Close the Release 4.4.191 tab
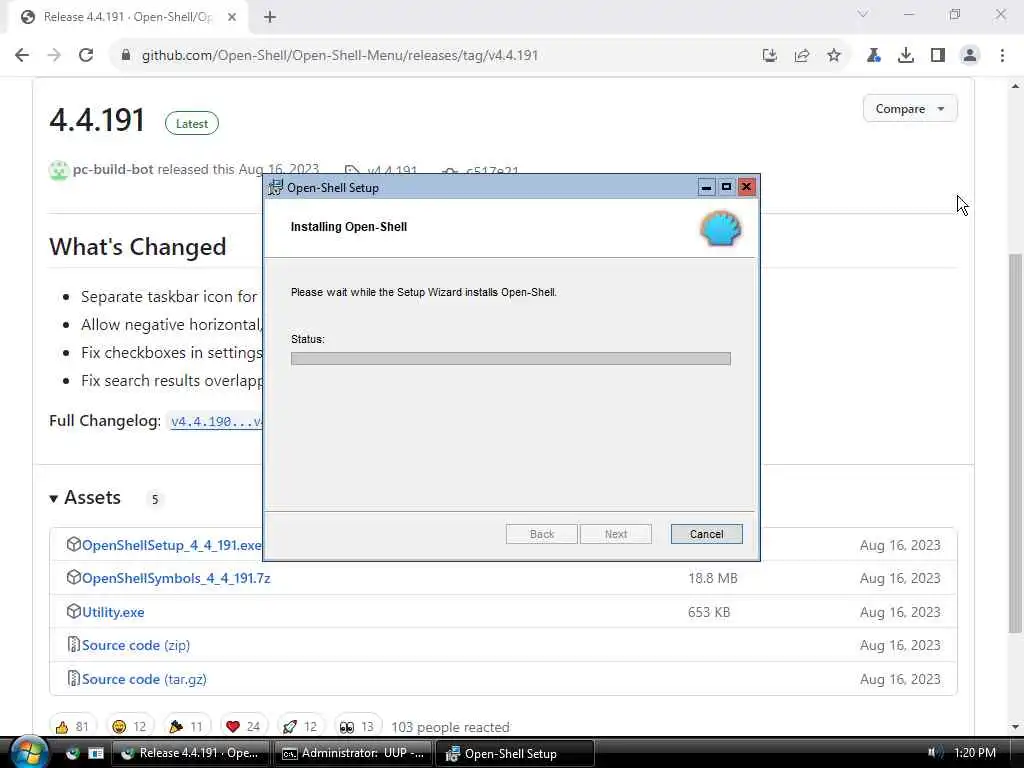Screen dimensions: 1024x768 tap(232, 17)
